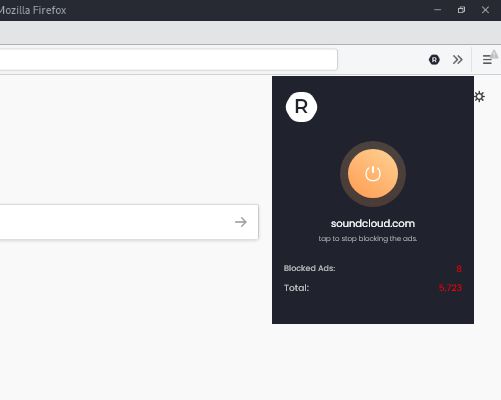Click the Total label in popup
Screen dimensions: 501x400
296,288
